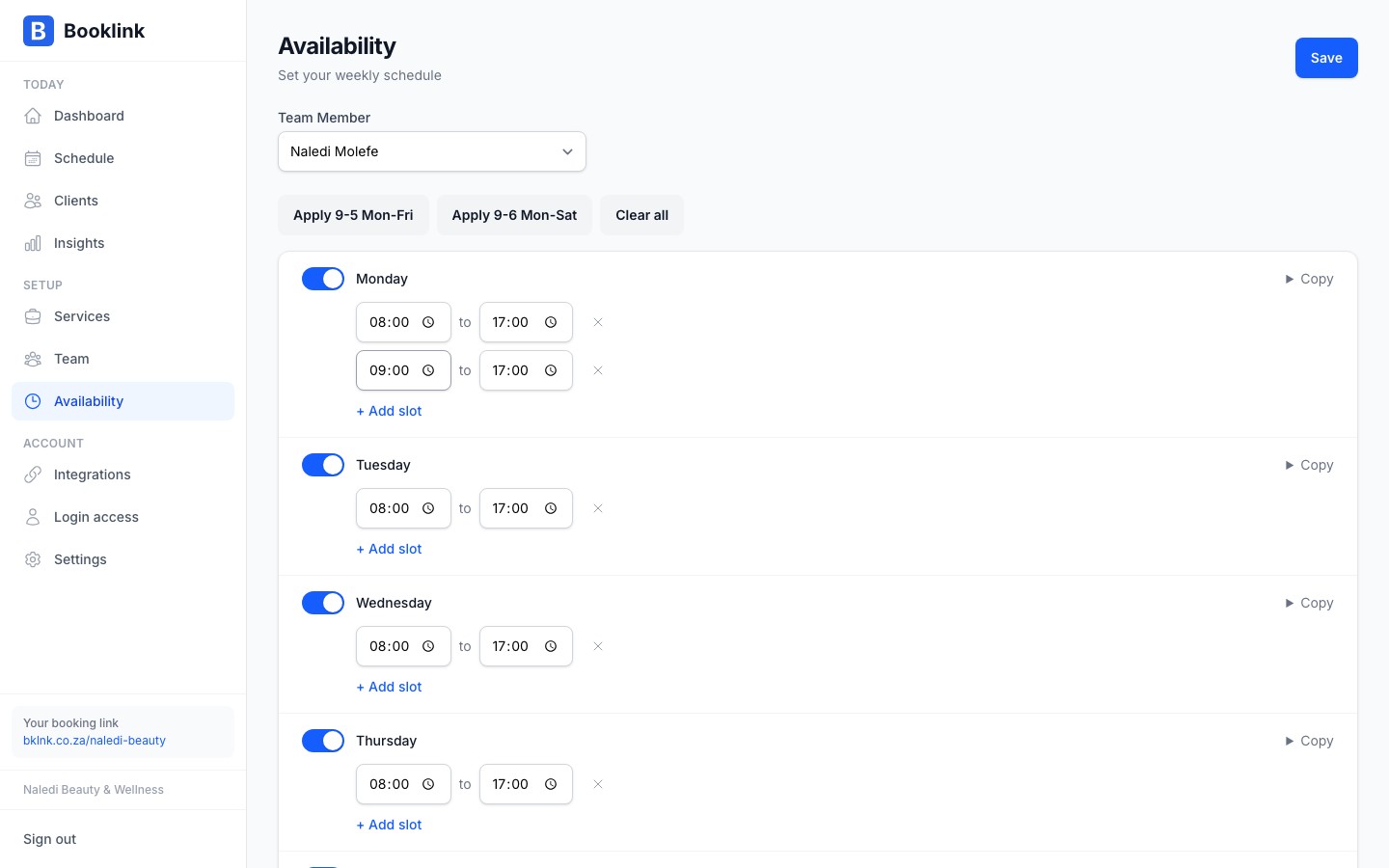This screenshot has width=1389, height=868.
Task: Disable the Wednesday availability switch
Action: click(323, 603)
